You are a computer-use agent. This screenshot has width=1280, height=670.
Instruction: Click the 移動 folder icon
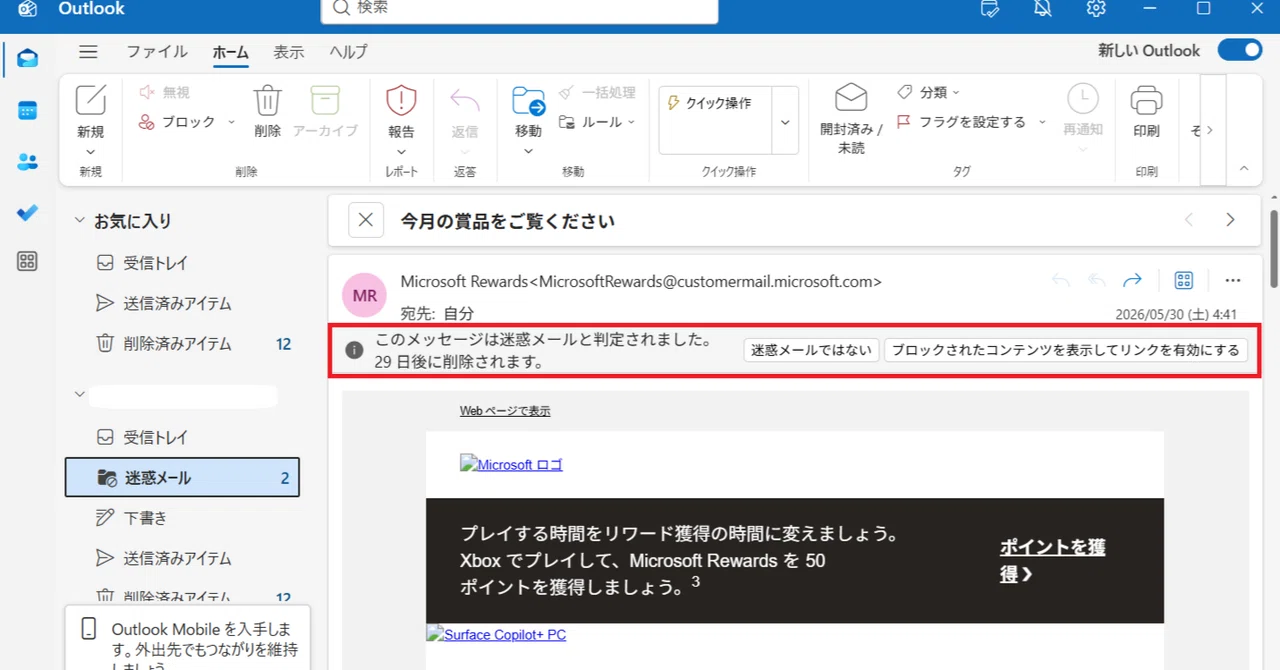pyautogui.click(x=528, y=100)
